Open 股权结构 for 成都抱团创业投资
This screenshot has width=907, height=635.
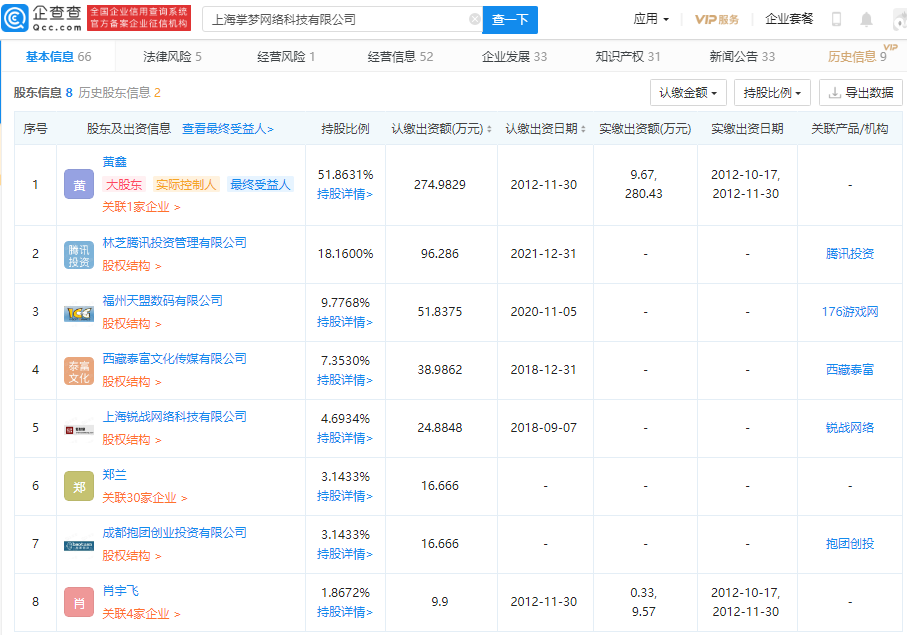point(132,556)
